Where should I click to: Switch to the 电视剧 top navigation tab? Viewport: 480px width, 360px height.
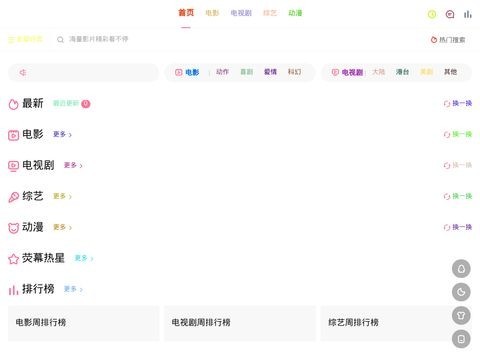pyautogui.click(x=241, y=13)
